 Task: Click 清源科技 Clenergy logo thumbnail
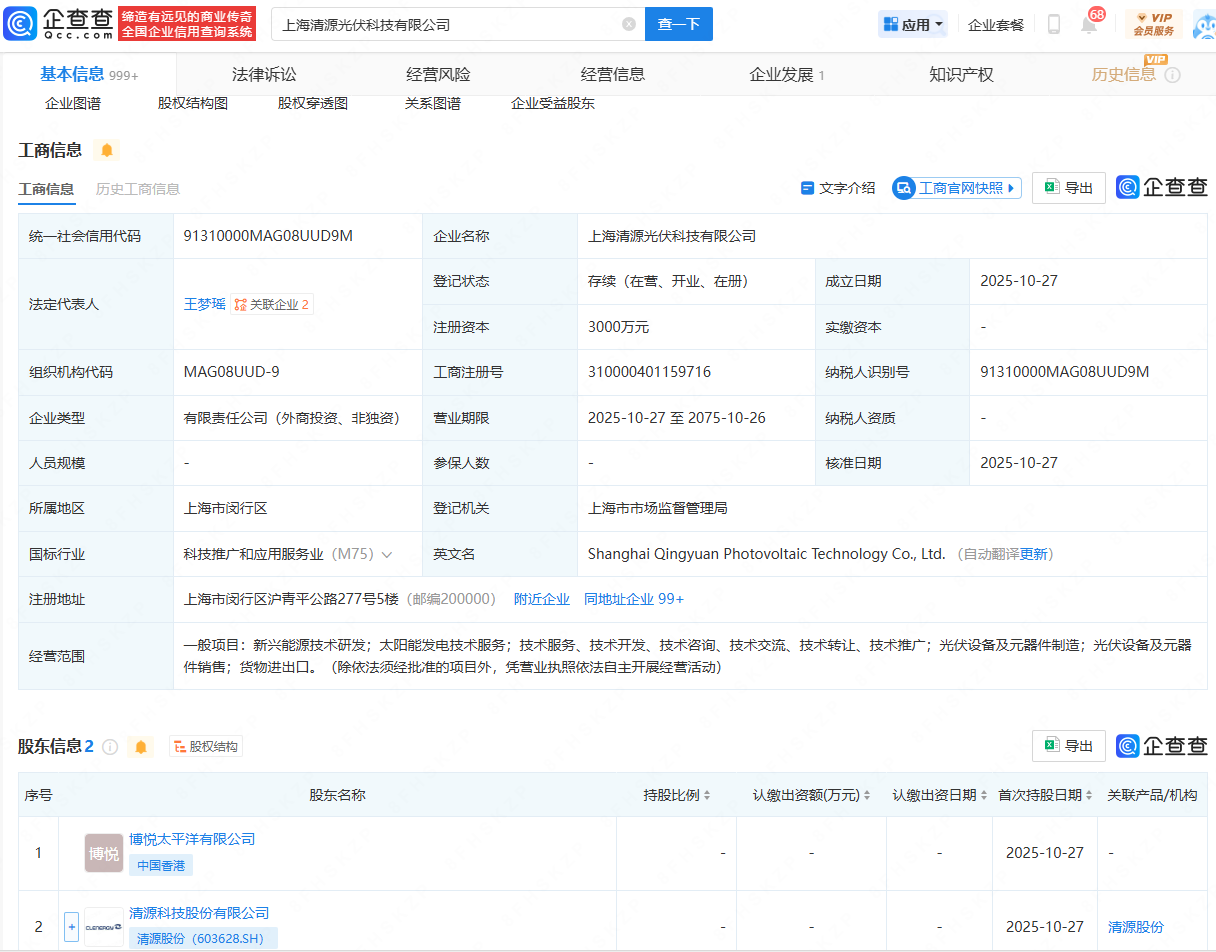(104, 927)
